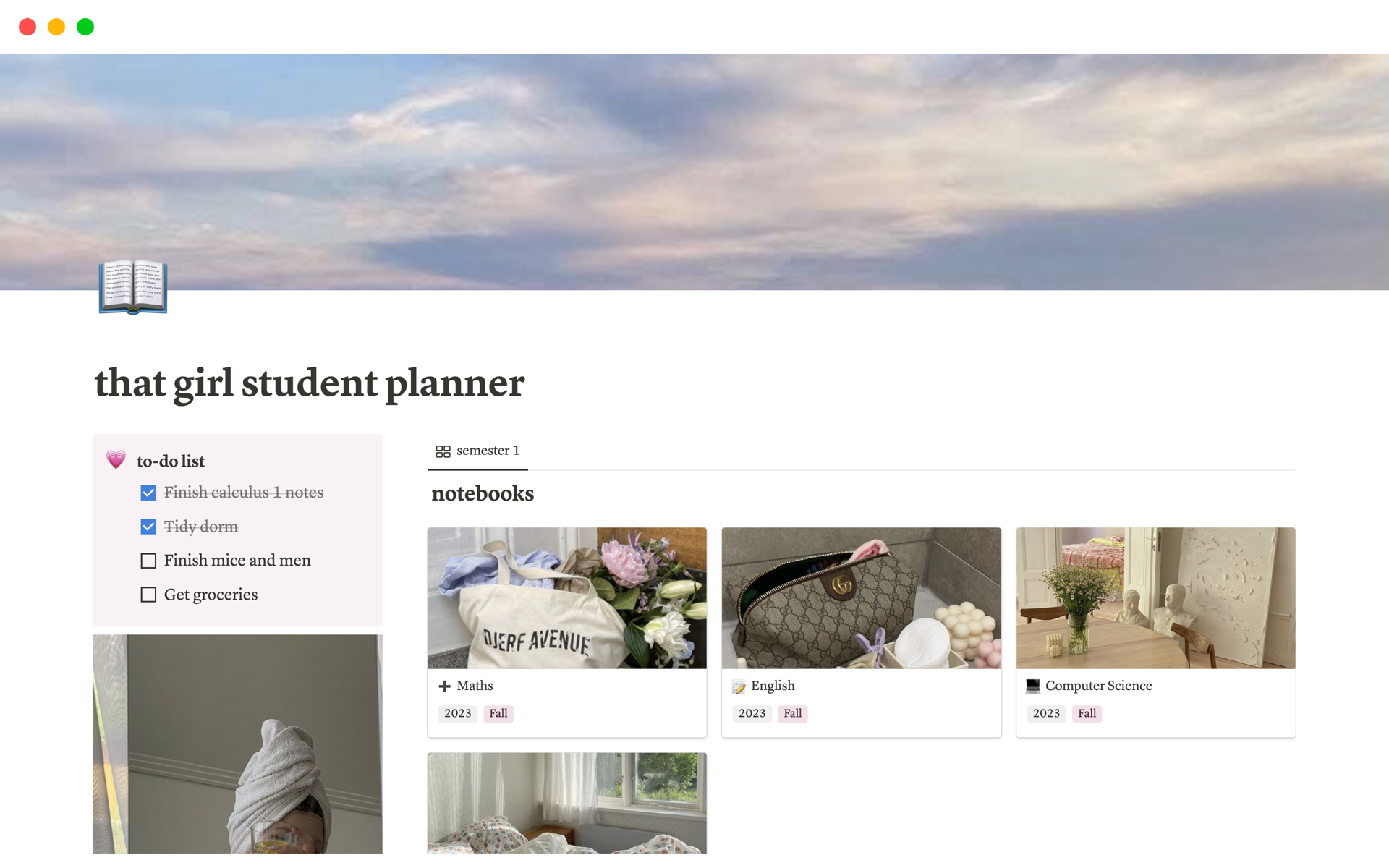Open the tote bag and flowers cover thumbnail
The image size is (1389, 868).
(567, 597)
